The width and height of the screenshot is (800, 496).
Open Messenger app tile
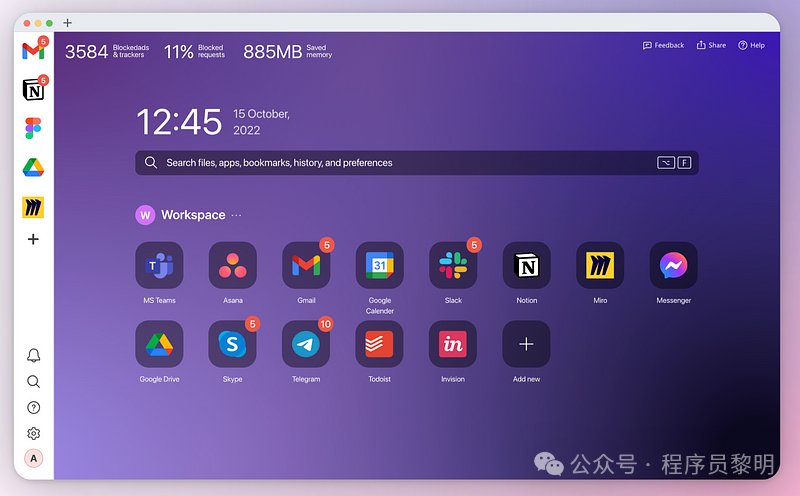pyautogui.click(x=673, y=265)
